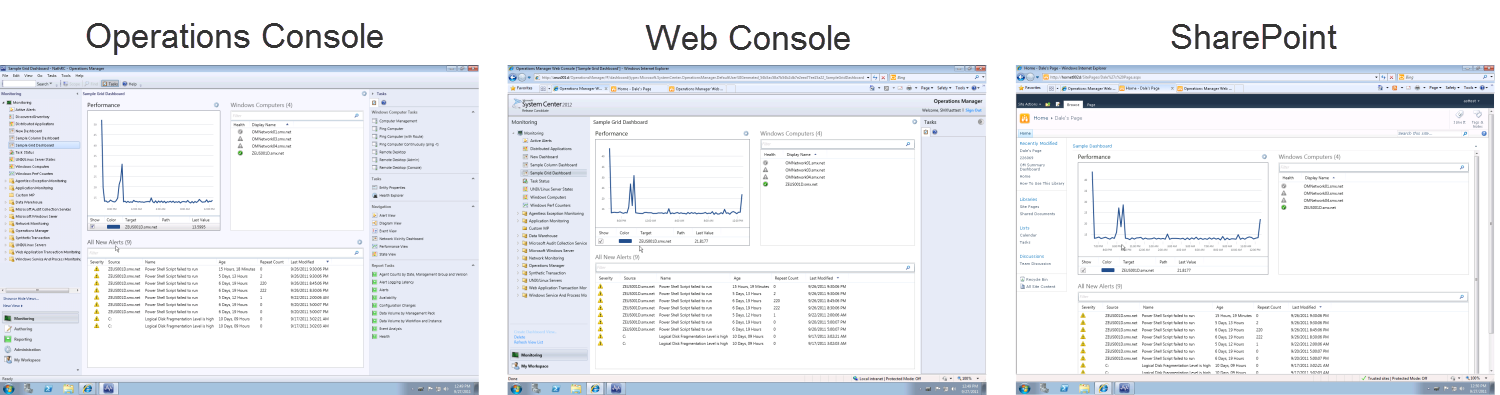Collapse Monitoring root node in Operations Console tree
This screenshot has height=395, width=1500.
point(4,102)
